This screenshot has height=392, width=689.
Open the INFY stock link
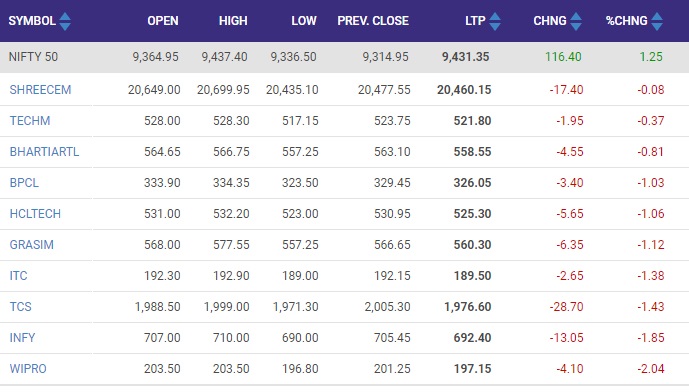pyautogui.click(x=22, y=338)
